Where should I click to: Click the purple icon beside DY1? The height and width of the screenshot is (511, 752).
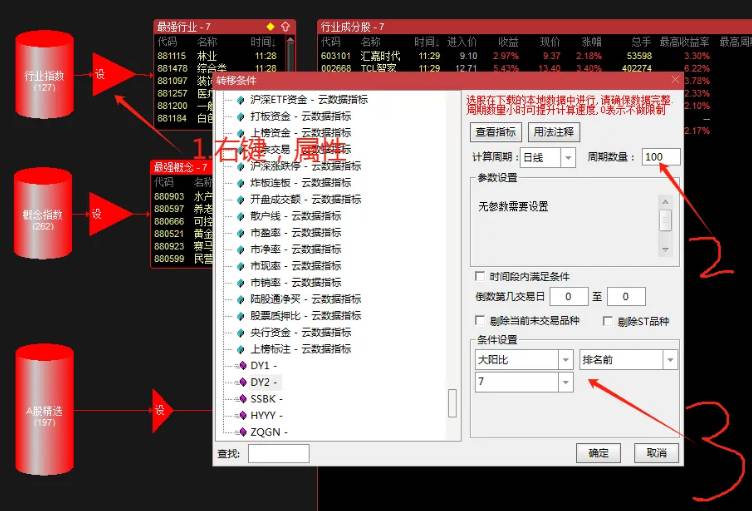coord(243,366)
